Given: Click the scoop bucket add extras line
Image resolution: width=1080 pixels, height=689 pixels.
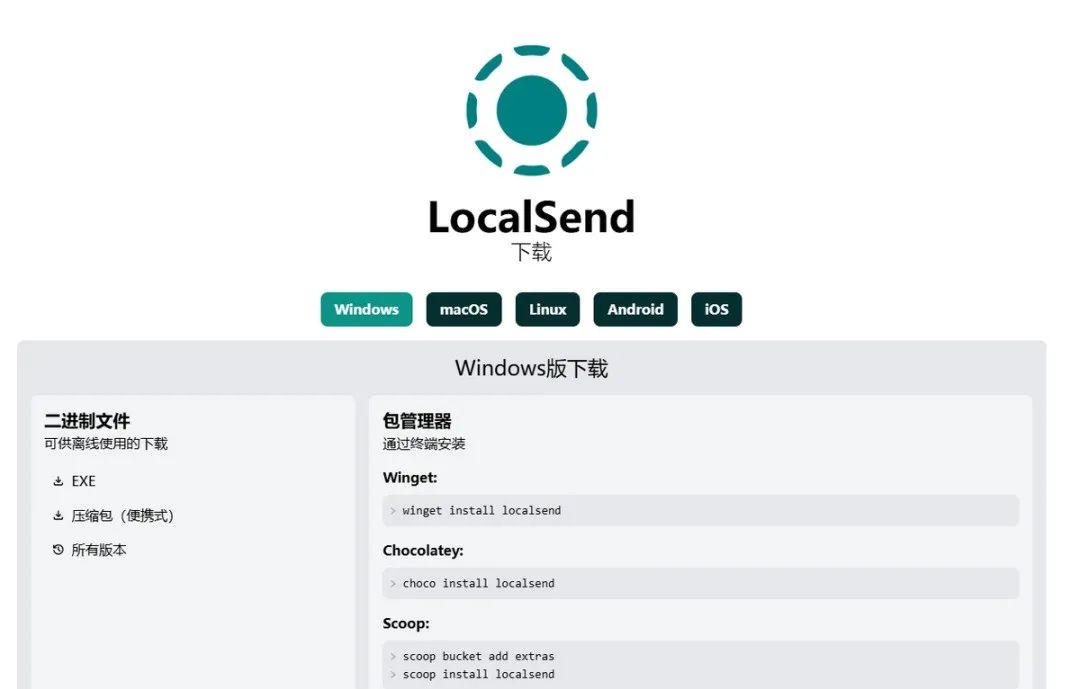Looking at the screenshot, I should coord(479,657).
